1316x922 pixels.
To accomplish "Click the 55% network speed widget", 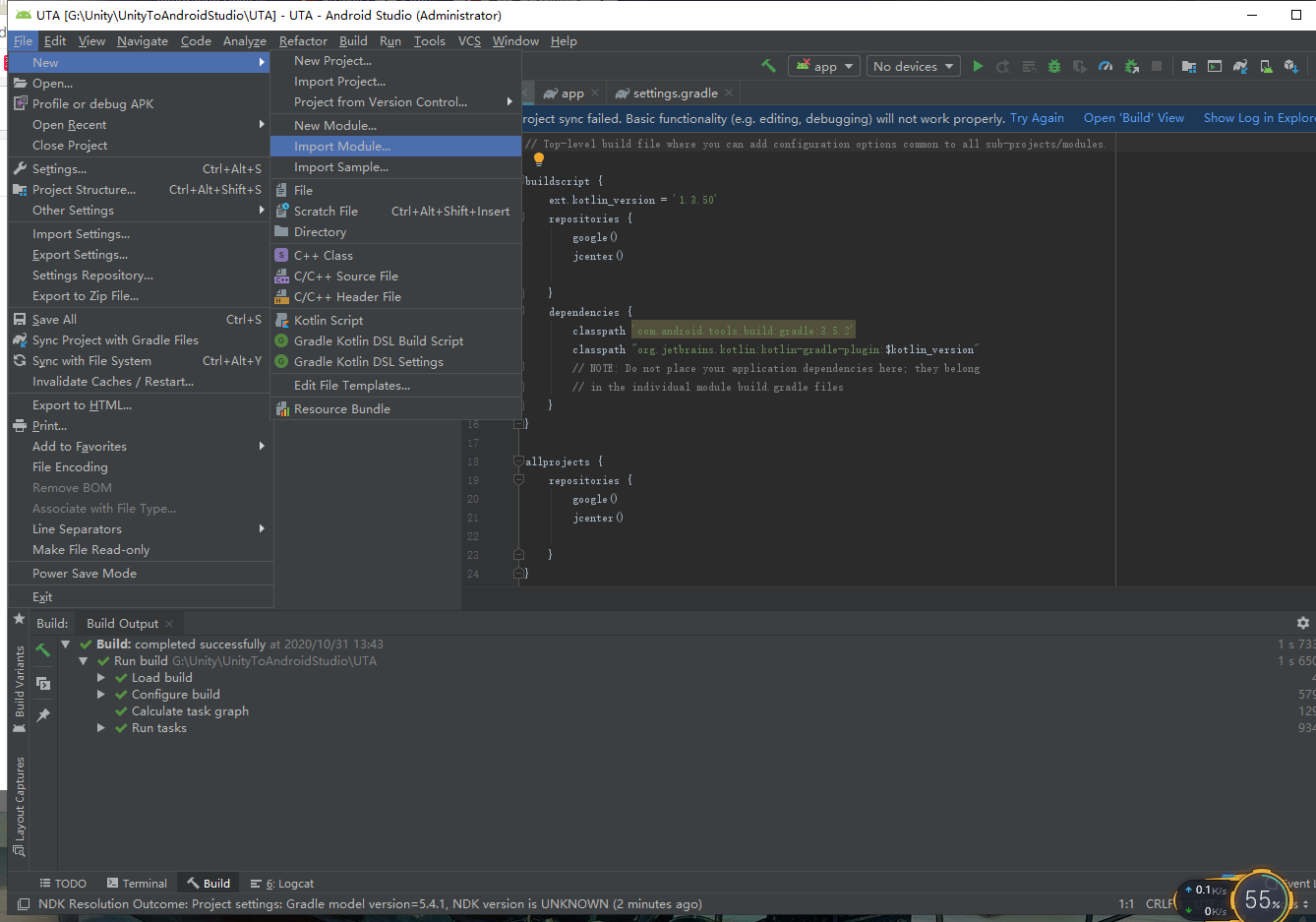I will click(x=1261, y=898).
